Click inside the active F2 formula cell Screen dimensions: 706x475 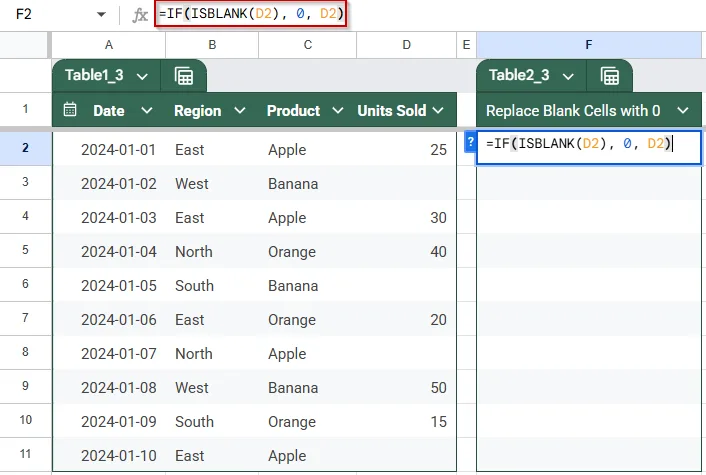click(x=588, y=147)
